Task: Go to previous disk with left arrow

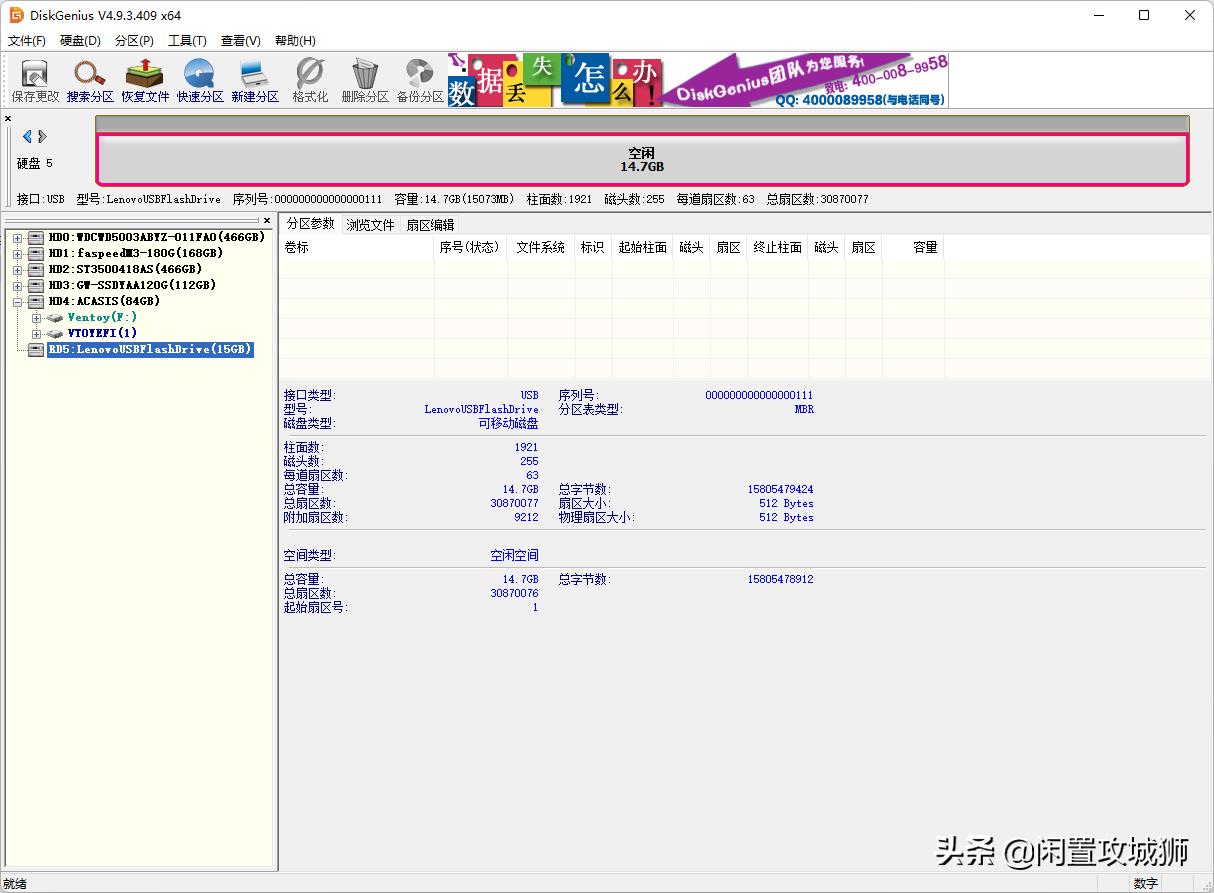Action: click(x=27, y=137)
